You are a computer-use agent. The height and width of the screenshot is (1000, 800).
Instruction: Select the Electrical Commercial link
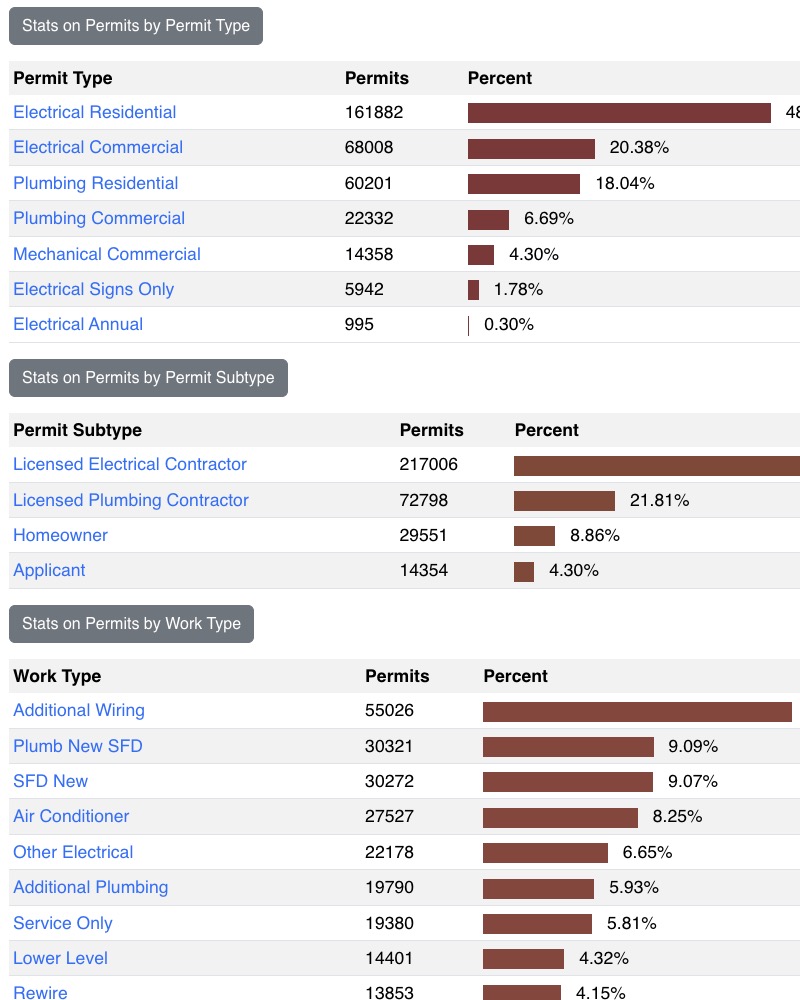click(x=97, y=147)
